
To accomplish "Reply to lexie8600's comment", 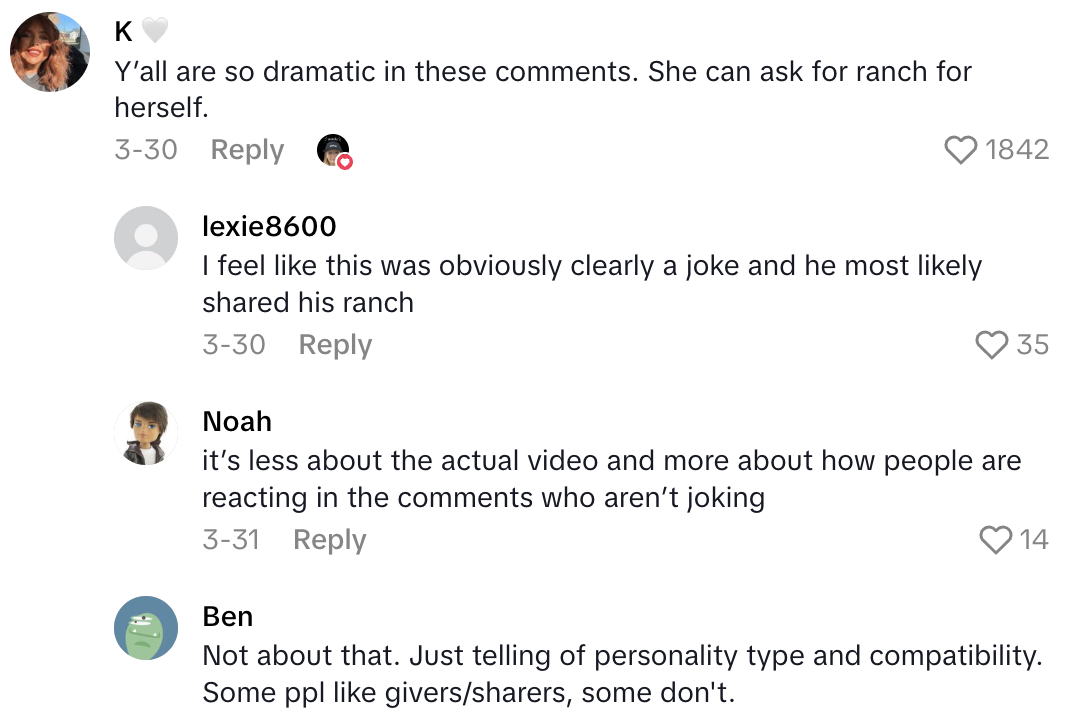I will tap(335, 345).
